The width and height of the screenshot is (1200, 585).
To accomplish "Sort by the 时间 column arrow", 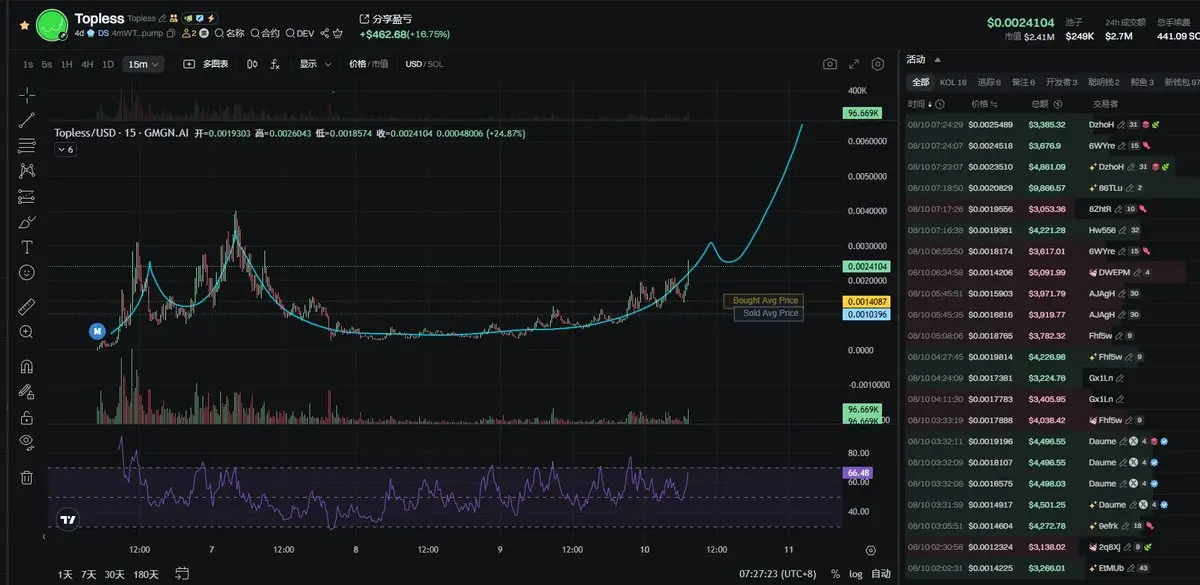I will (932, 104).
